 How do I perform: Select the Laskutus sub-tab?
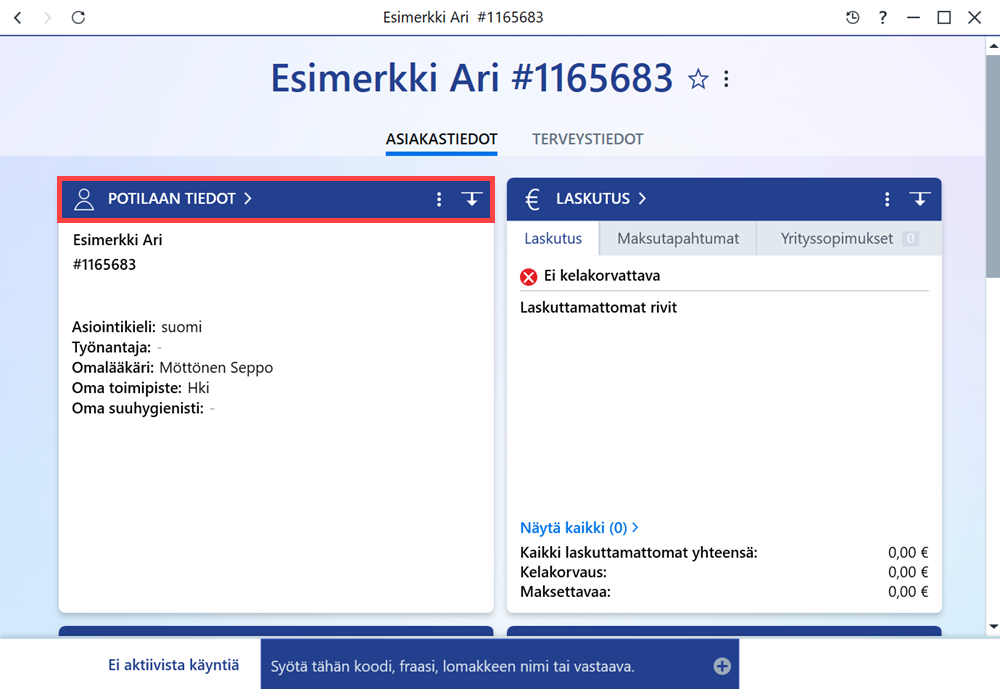pyautogui.click(x=553, y=239)
